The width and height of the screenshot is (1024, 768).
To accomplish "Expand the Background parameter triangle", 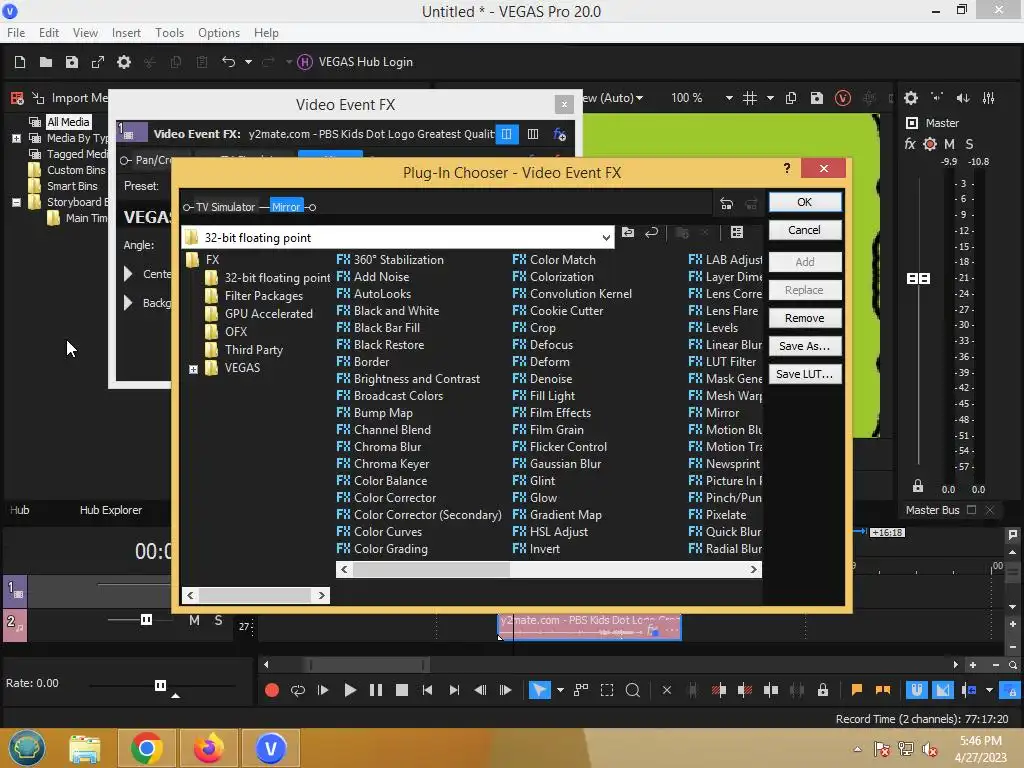I will pos(129,302).
